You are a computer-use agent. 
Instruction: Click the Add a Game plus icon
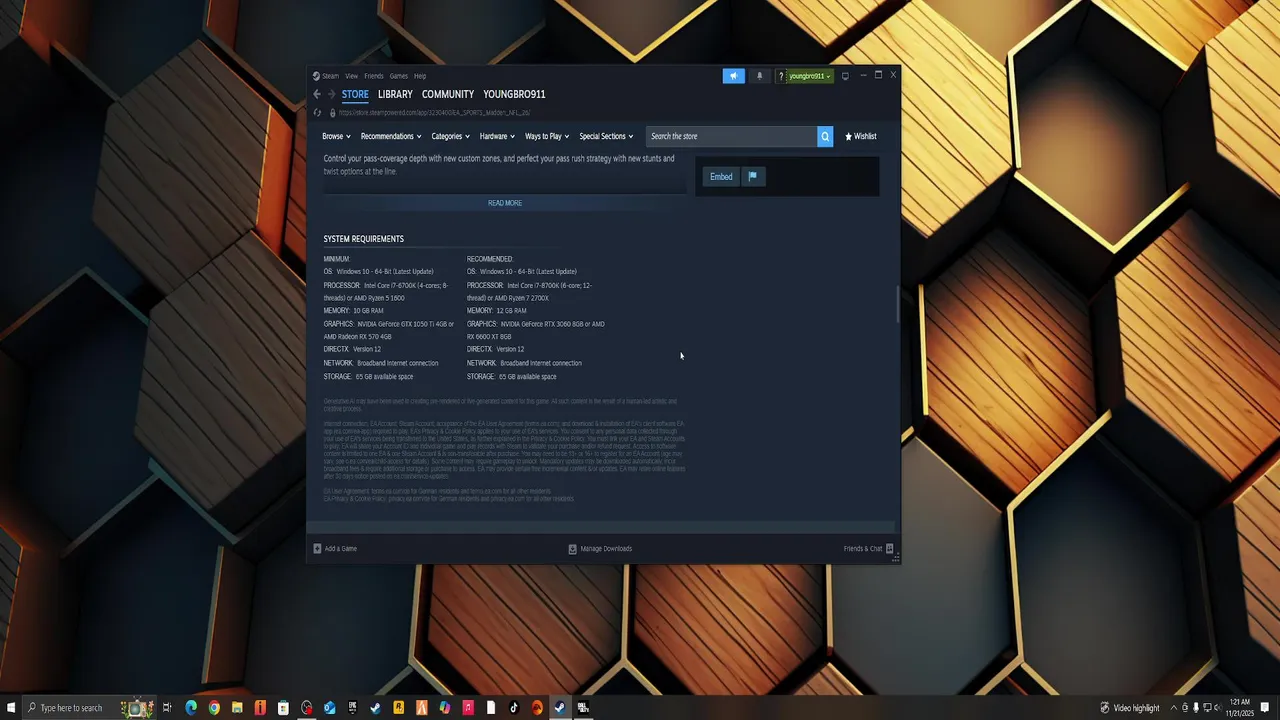[317, 548]
